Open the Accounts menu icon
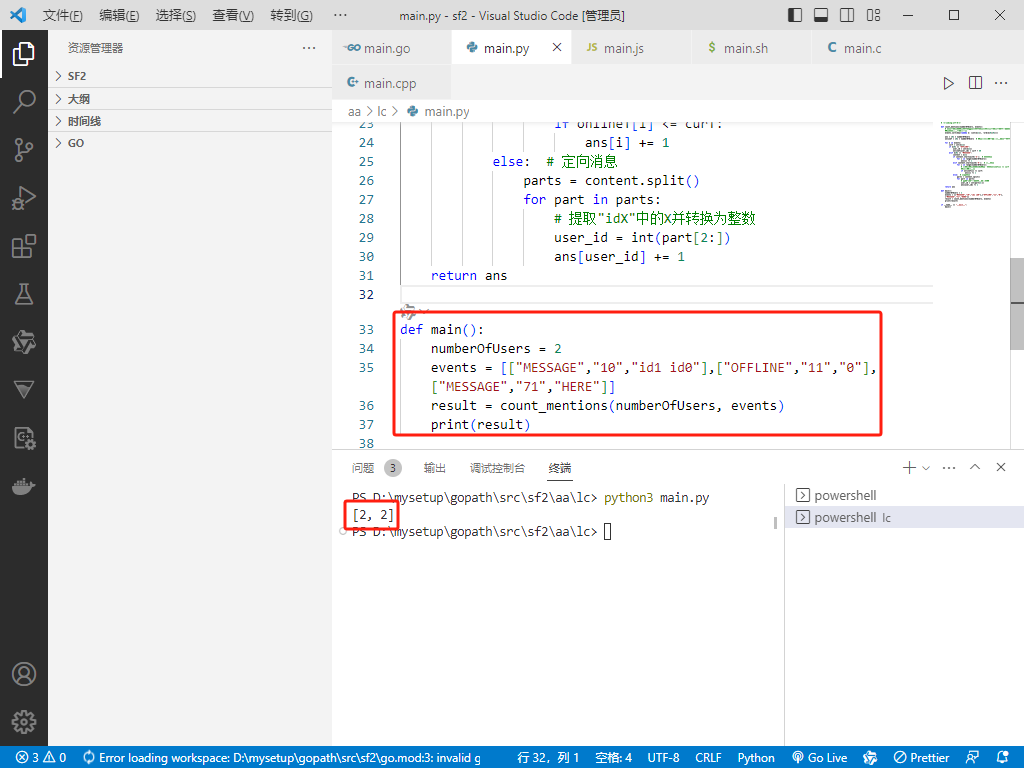Image resolution: width=1024 pixels, height=768 pixels. [24, 674]
